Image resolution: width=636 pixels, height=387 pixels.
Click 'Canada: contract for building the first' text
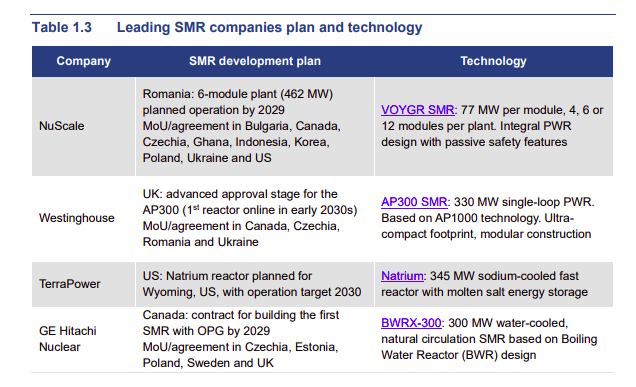point(241,315)
